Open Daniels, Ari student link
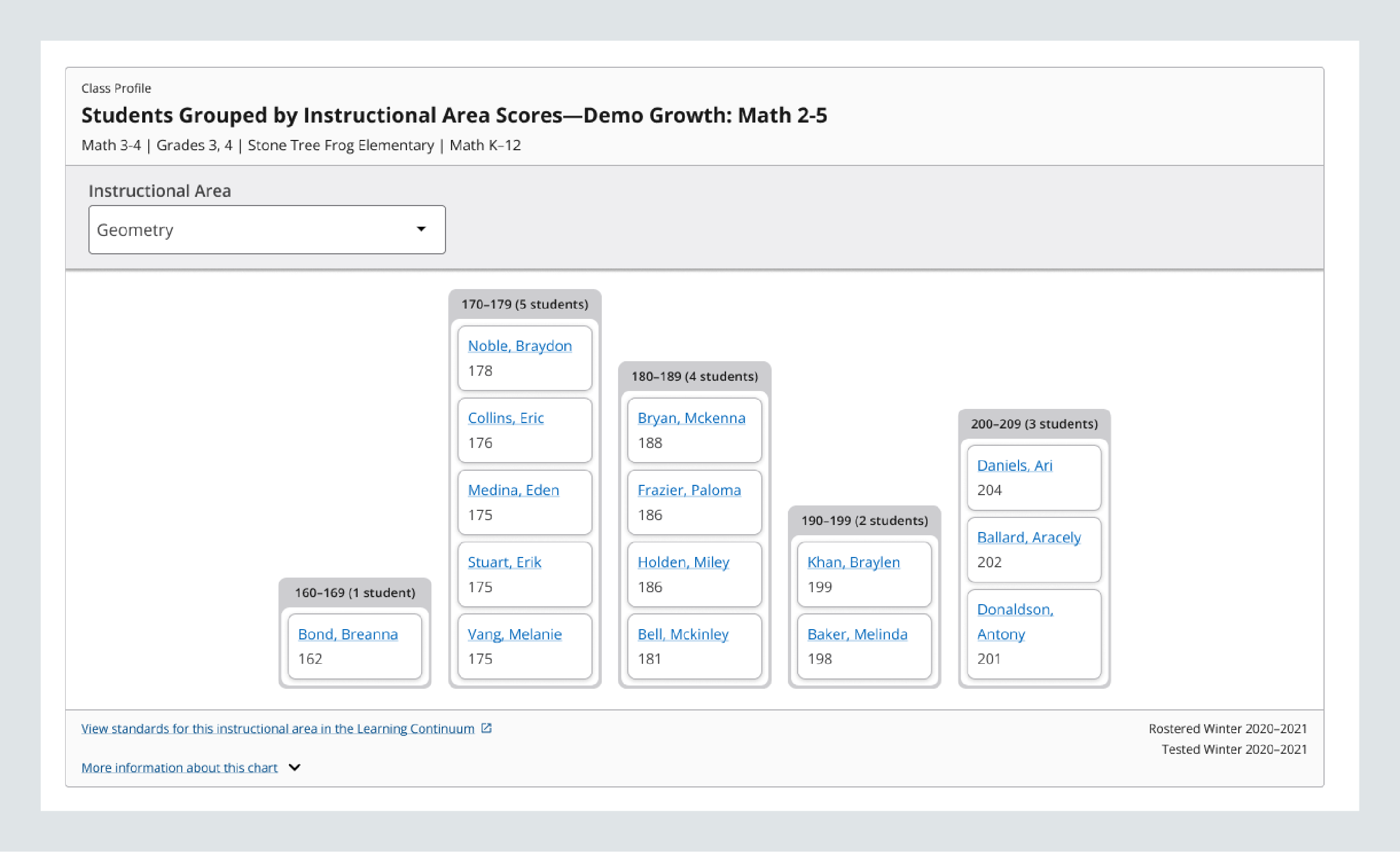Screen dimensions: 1400x852 click(x=1014, y=466)
